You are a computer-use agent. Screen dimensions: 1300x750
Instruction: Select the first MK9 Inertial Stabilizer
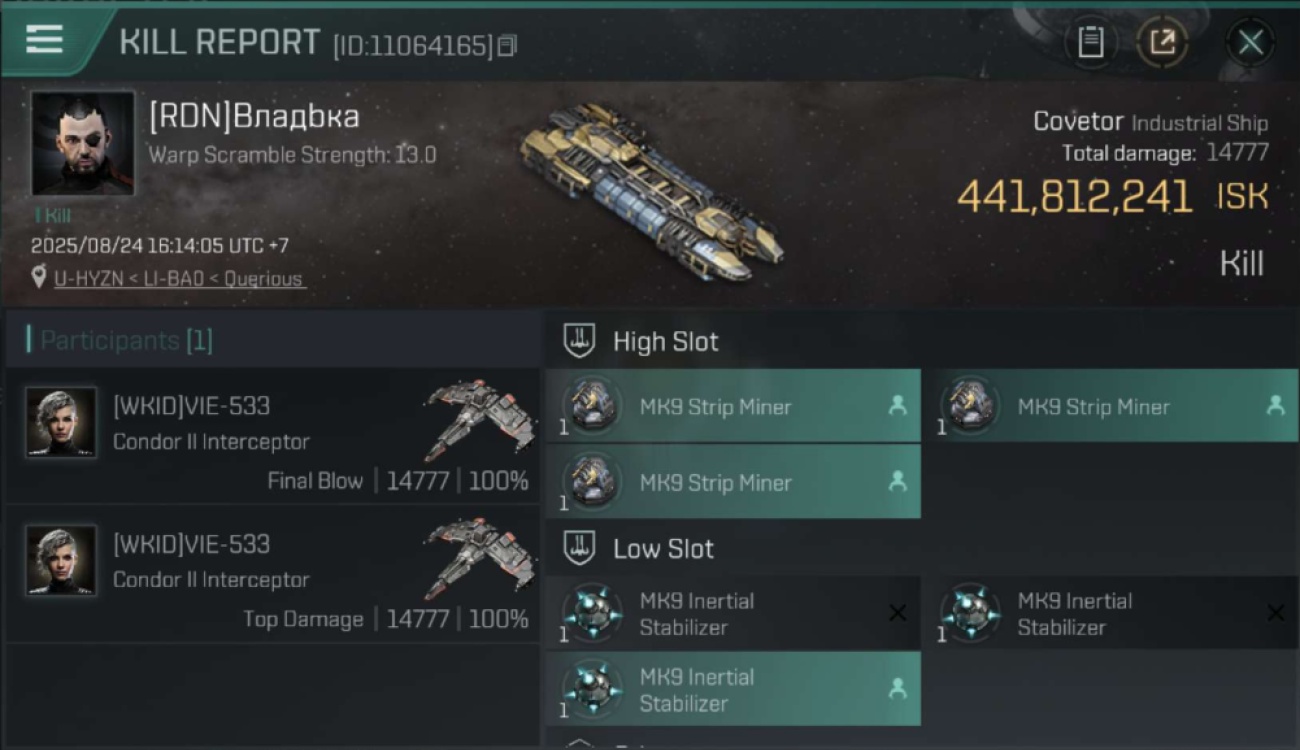tap(733, 613)
